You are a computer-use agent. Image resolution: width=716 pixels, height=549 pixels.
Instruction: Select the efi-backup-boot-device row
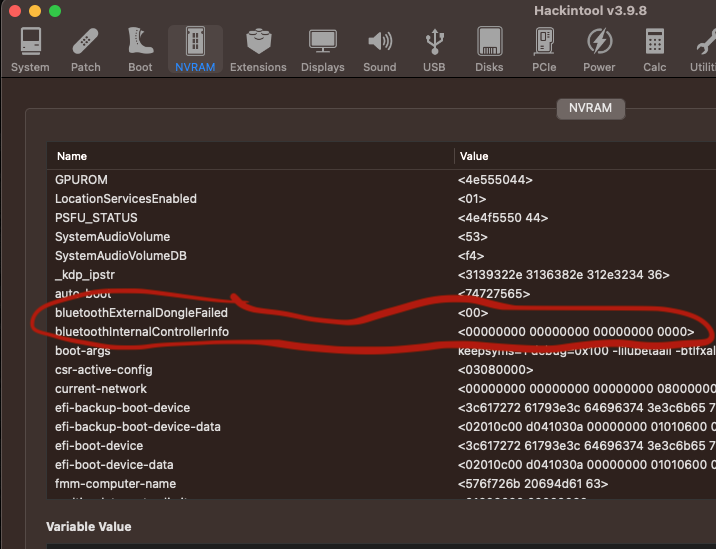tap(381, 408)
